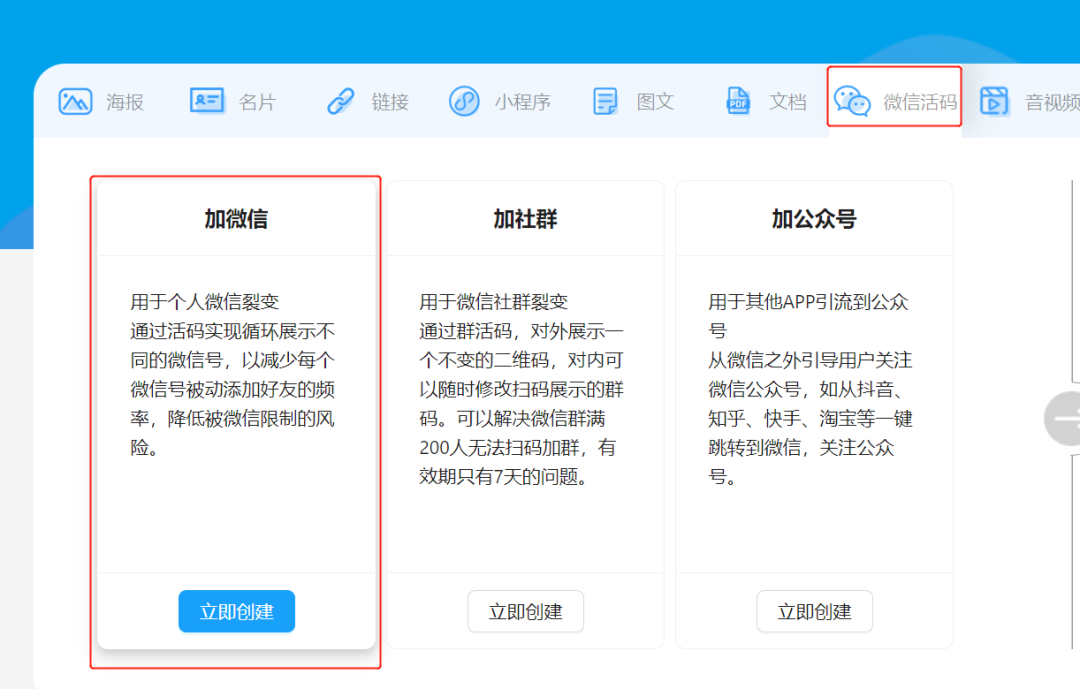Click the 微信活码 WeChat bubble icon
This screenshot has width=1080, height=689.
(x=852, y=101)
